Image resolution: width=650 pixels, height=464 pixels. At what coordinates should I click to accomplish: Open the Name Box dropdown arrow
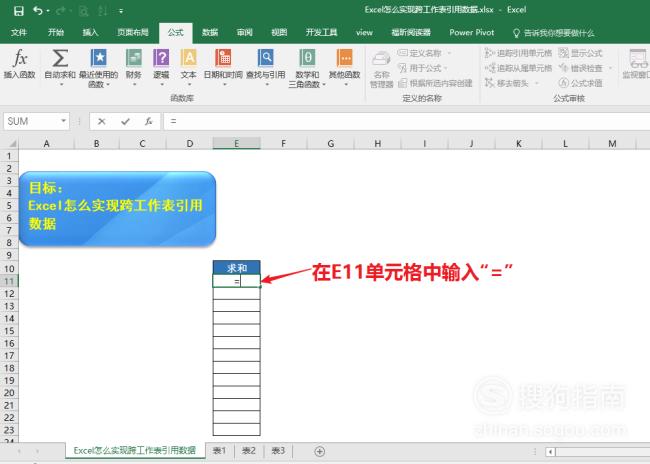coord(63,121)
